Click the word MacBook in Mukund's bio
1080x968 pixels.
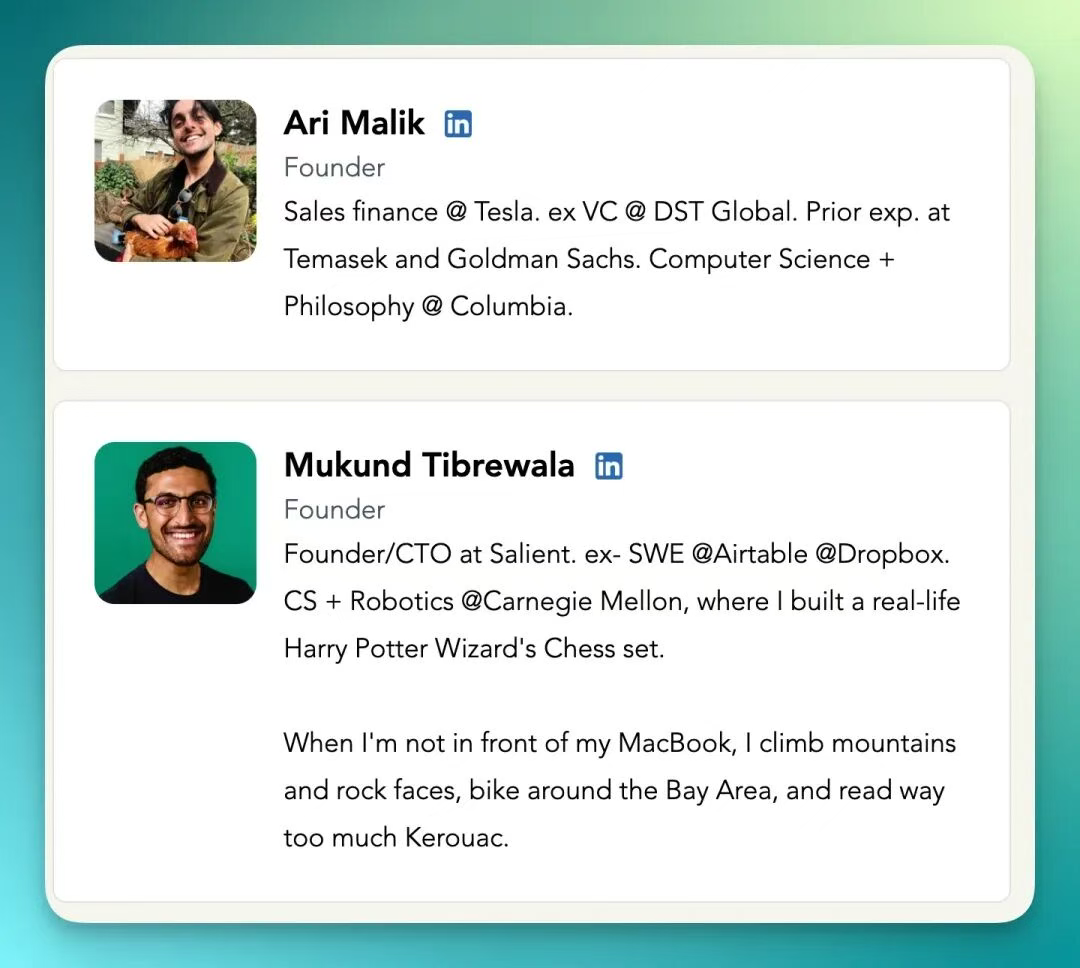tap(673, 743)
